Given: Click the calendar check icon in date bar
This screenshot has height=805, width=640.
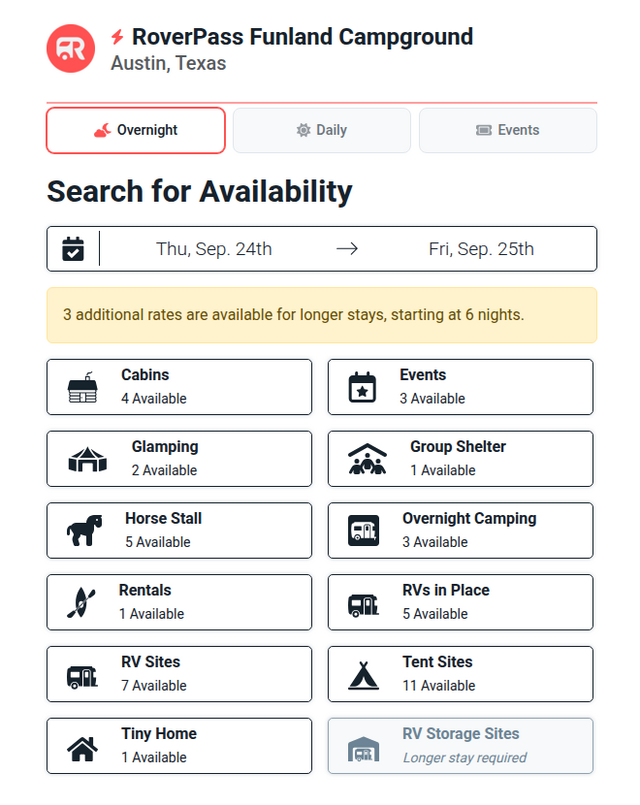Looking at the screenshot, I should [x=73, y=248].
